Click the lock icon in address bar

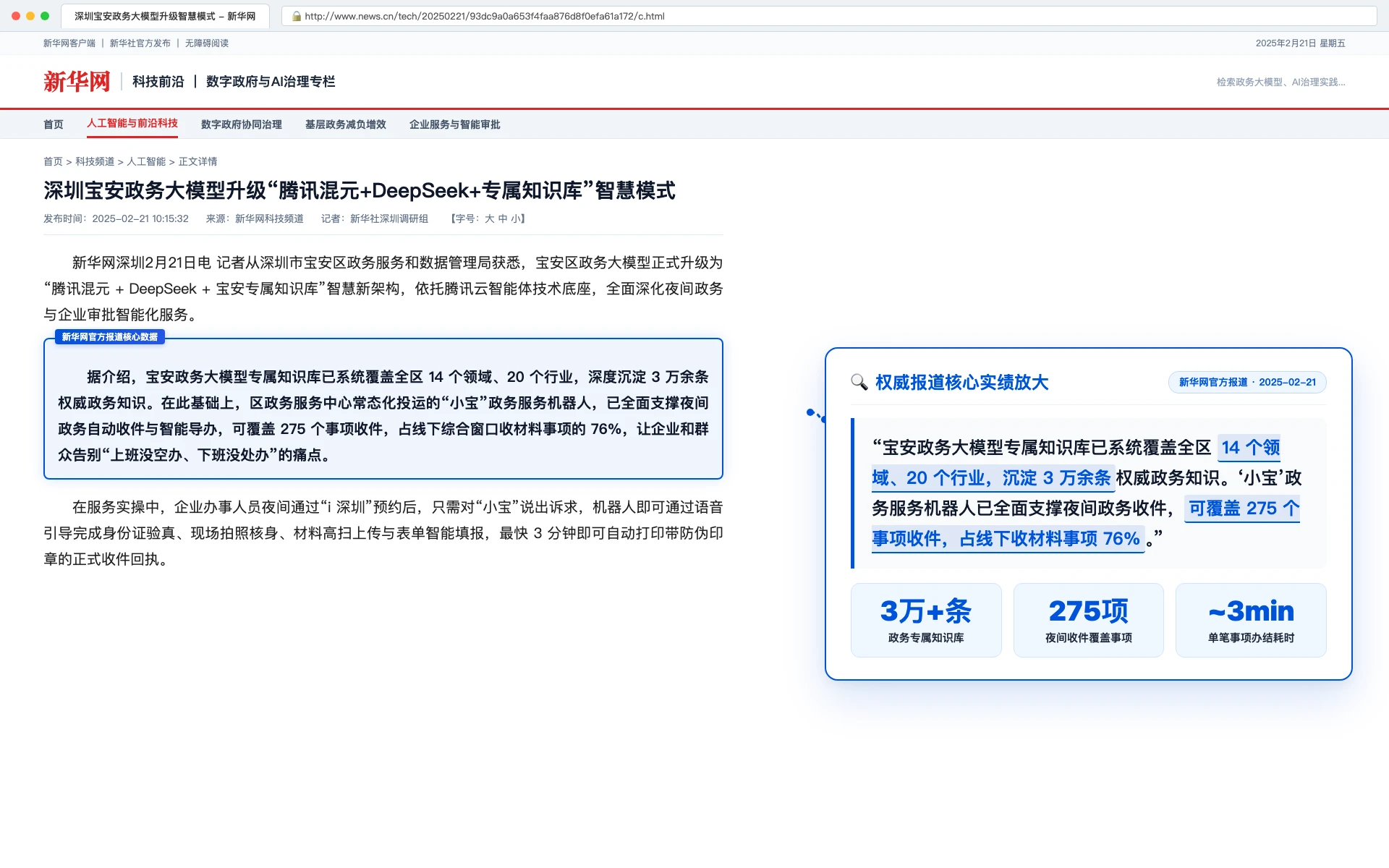(x=297, y=16)
